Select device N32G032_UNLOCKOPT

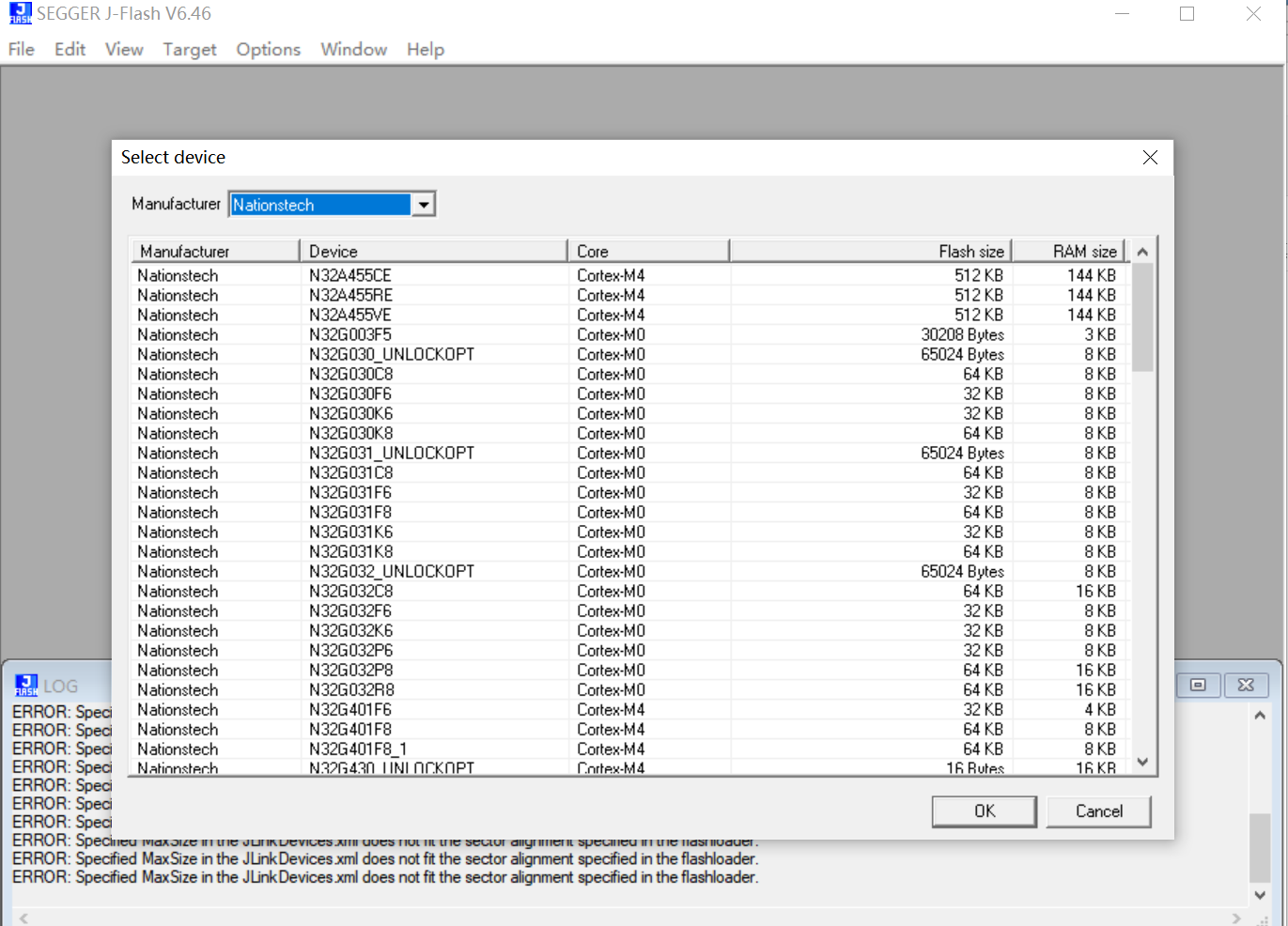[x=392, y=571]
